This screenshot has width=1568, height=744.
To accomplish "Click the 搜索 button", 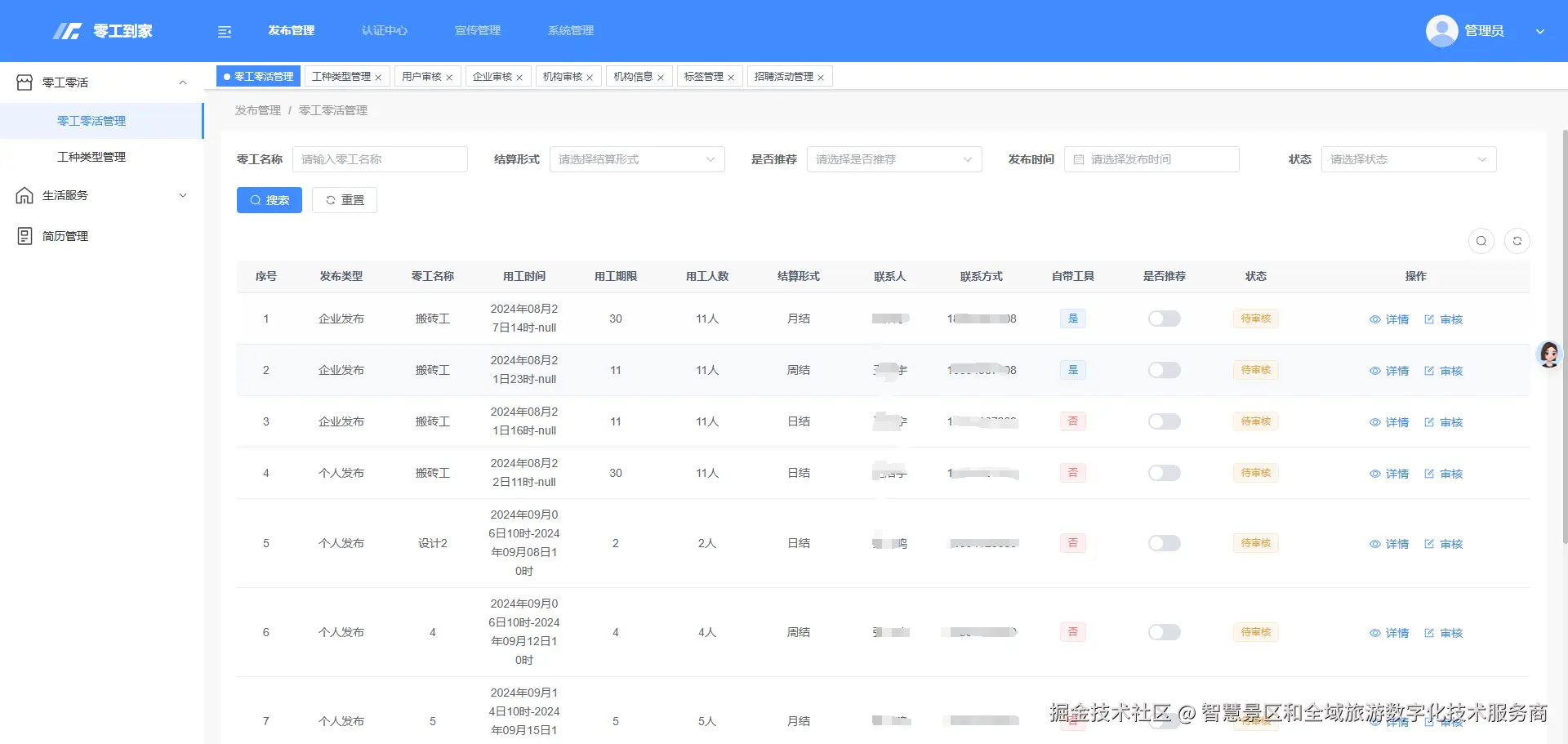I will tap(269, 200).
